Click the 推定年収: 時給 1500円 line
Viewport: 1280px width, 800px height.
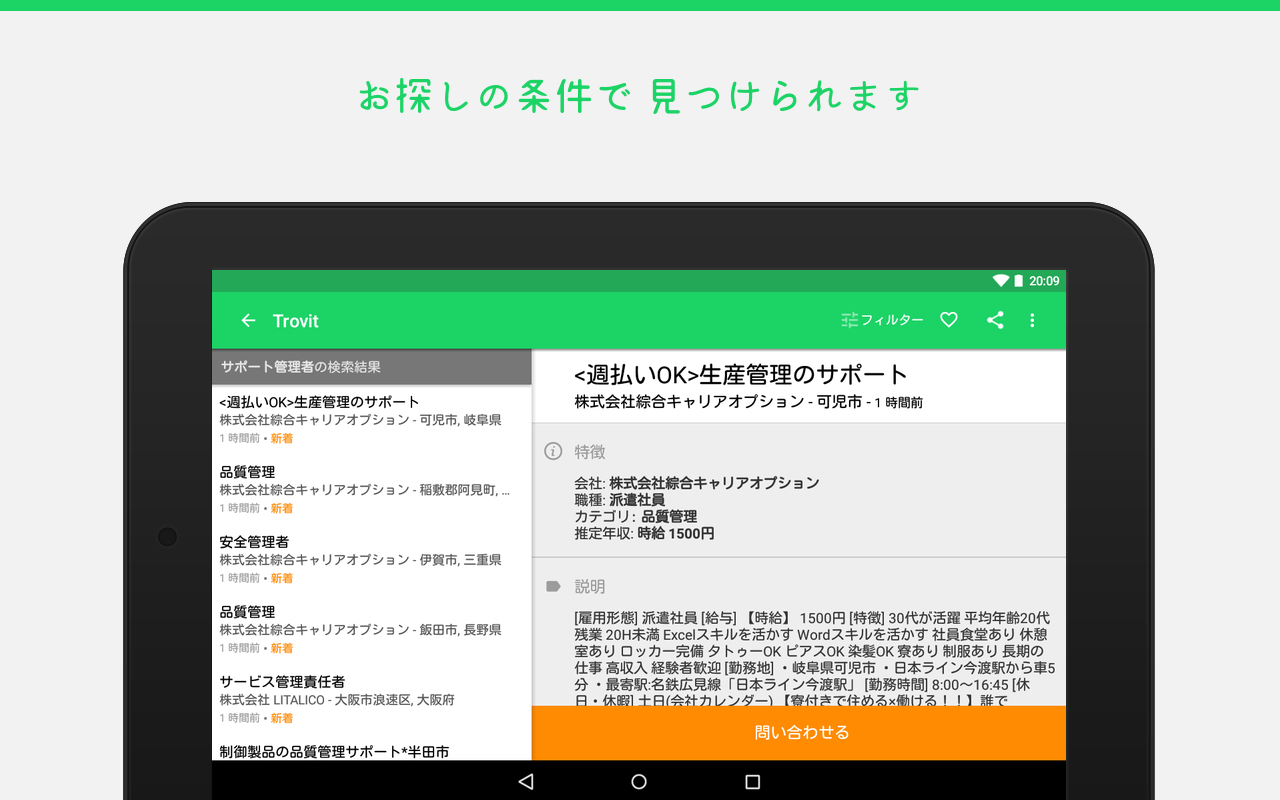pos(645,534)
